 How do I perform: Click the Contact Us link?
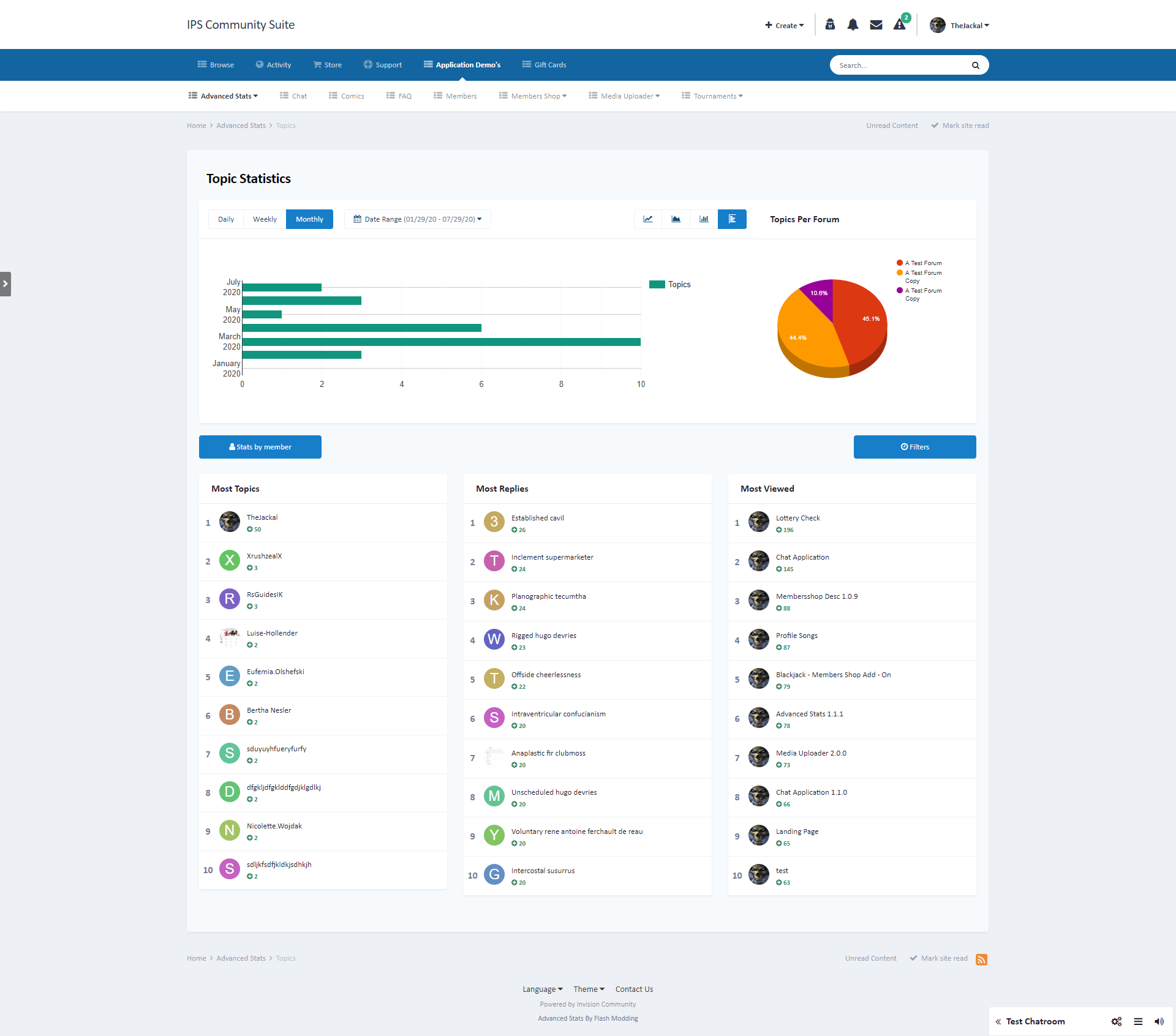pos(635,989)
